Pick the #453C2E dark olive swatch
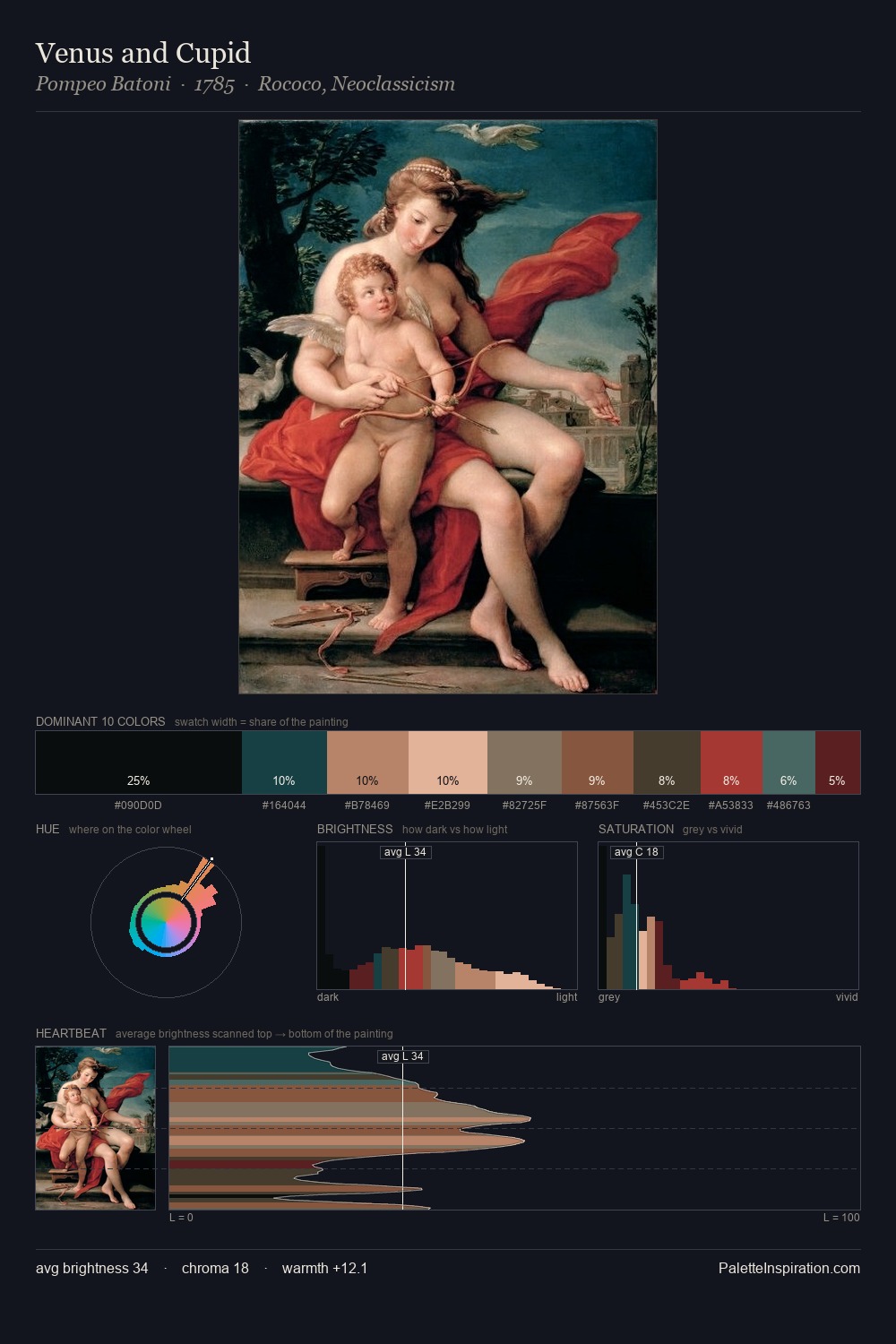This screenshot has height=1344, width=896. tap(667, 762)
